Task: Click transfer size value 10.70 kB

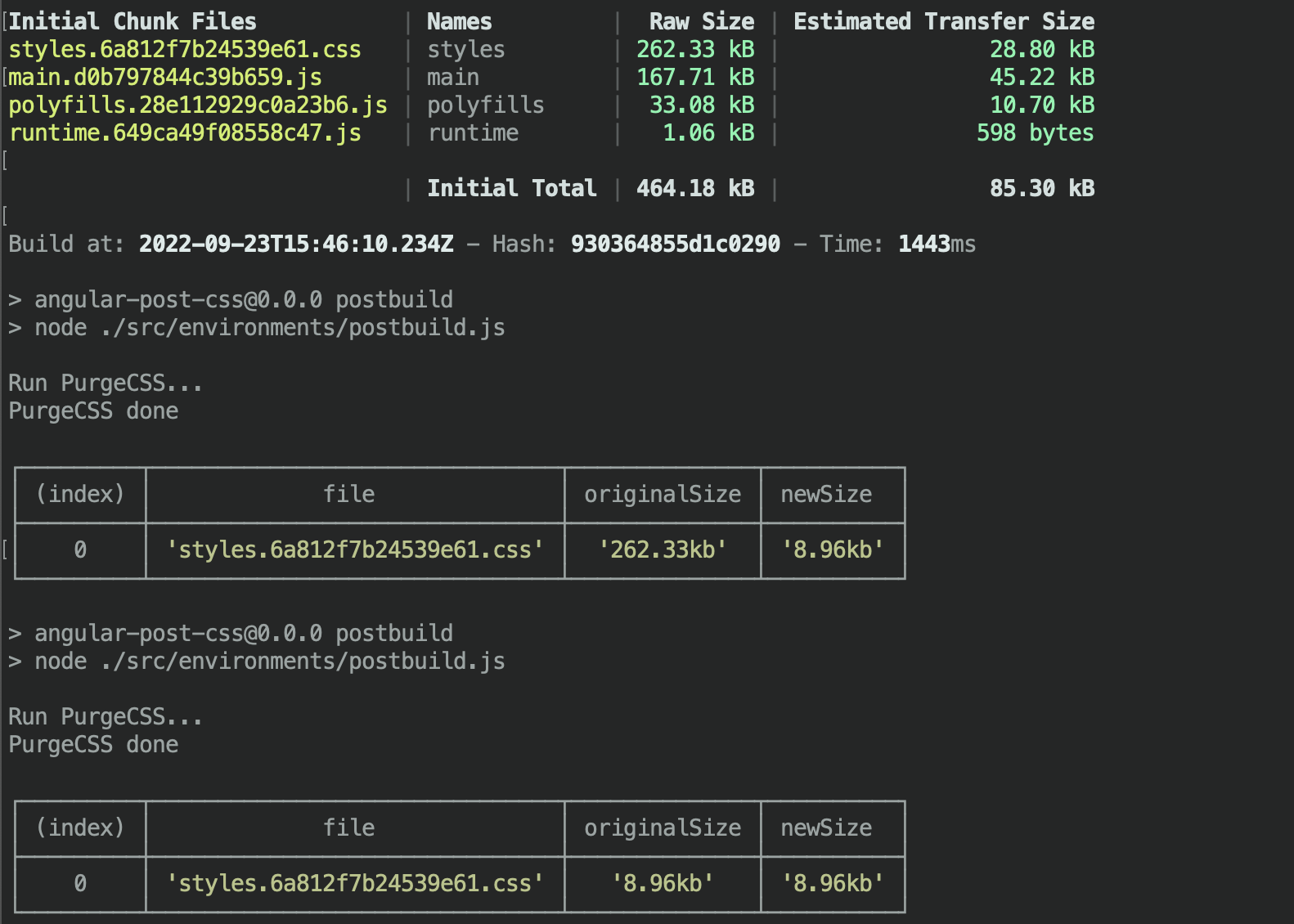Action: tap(1042, 105)
